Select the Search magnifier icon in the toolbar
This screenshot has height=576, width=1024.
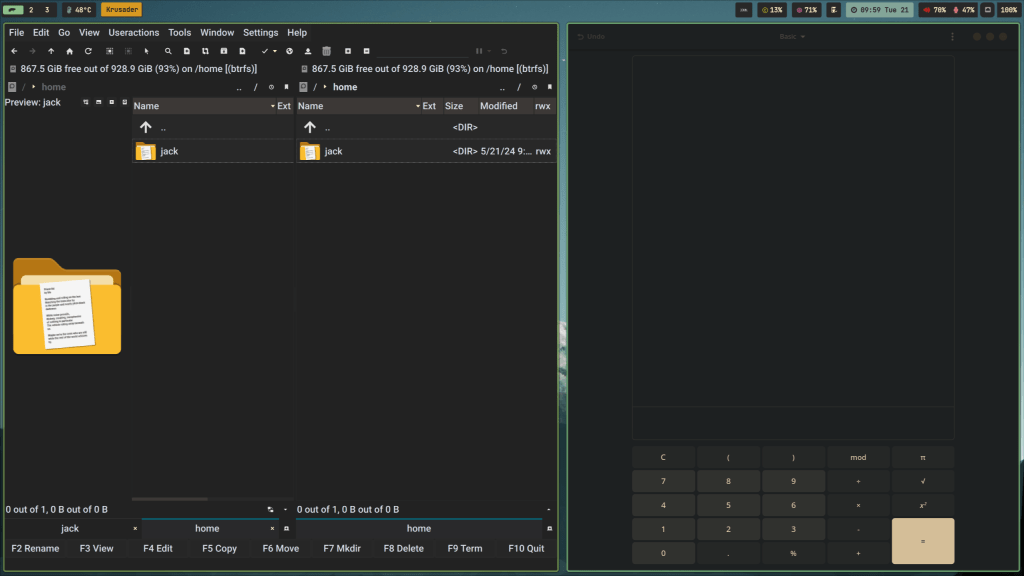[x=168, y=51]
